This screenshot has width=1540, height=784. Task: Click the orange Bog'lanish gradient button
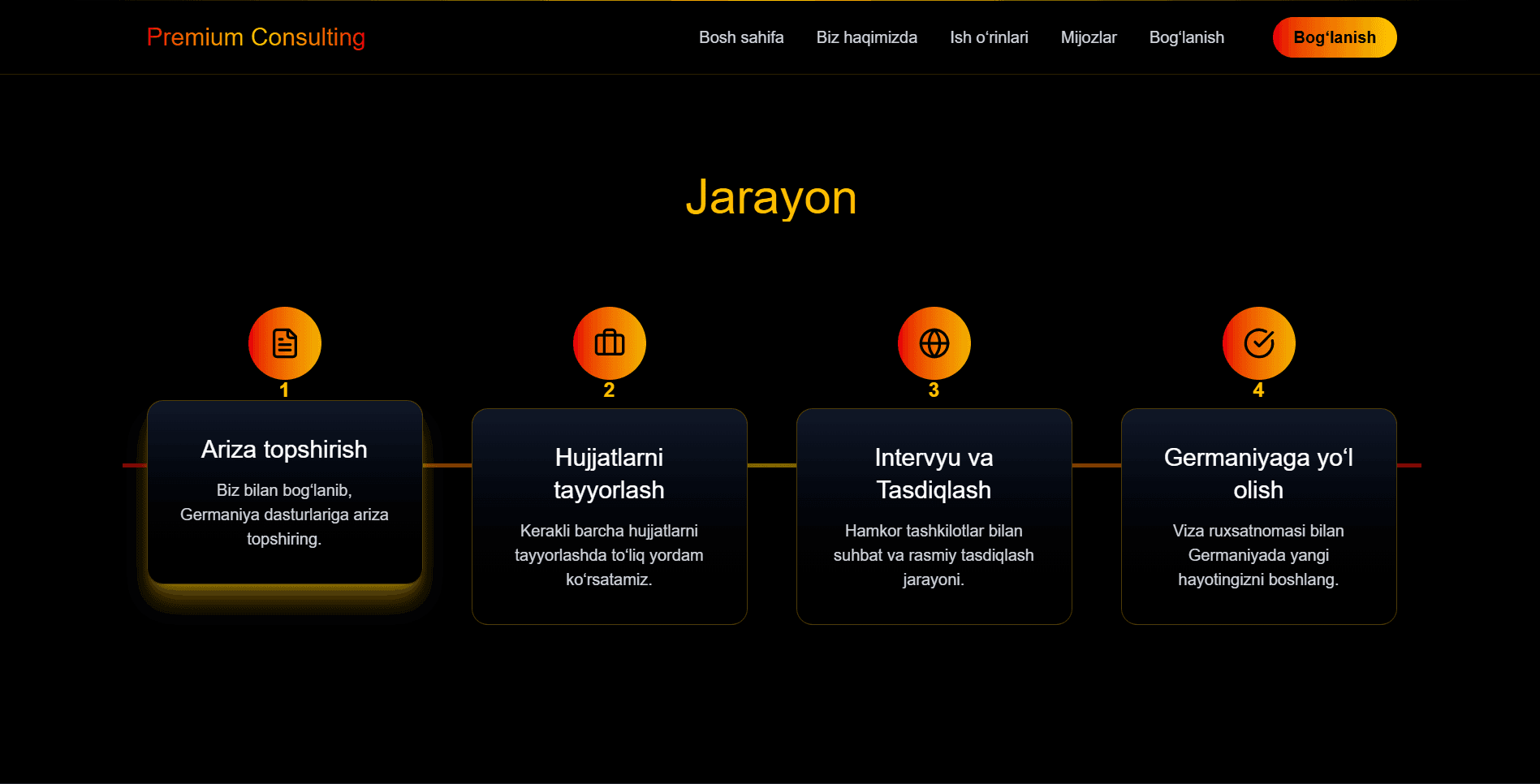click(1335, 37)
